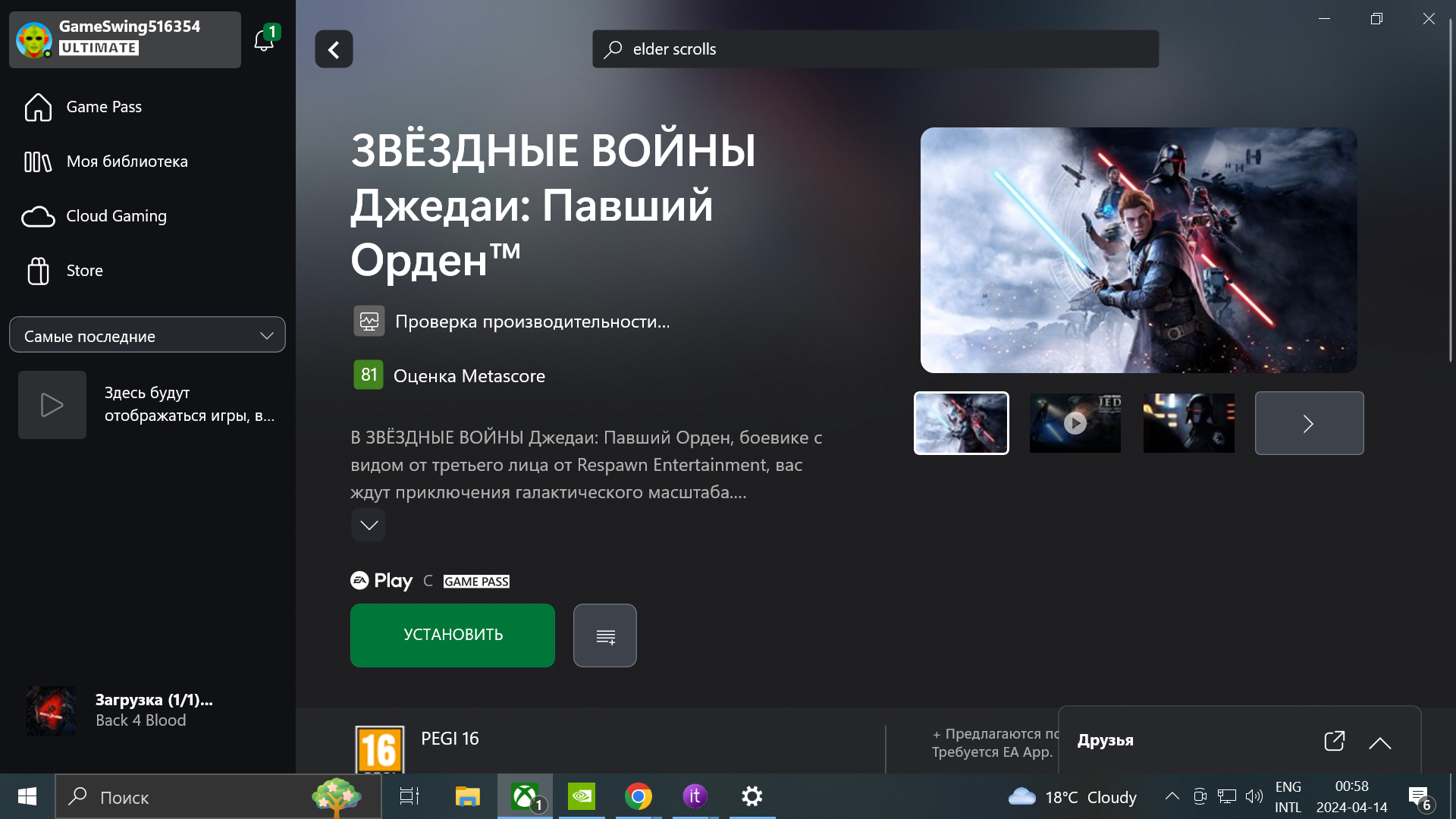Open the Game Pass home section

[104, 107]
